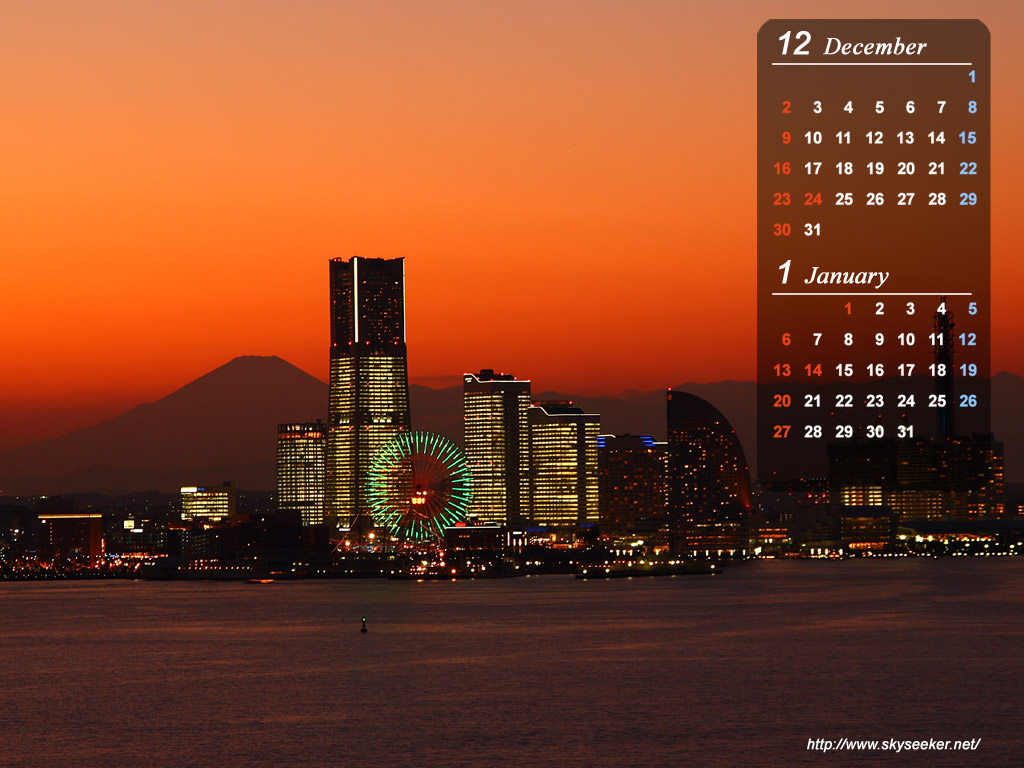The height and width of the screenshot is (768, 1024).
Task: Choose December 16, shown in red
Action: (782, 168)
